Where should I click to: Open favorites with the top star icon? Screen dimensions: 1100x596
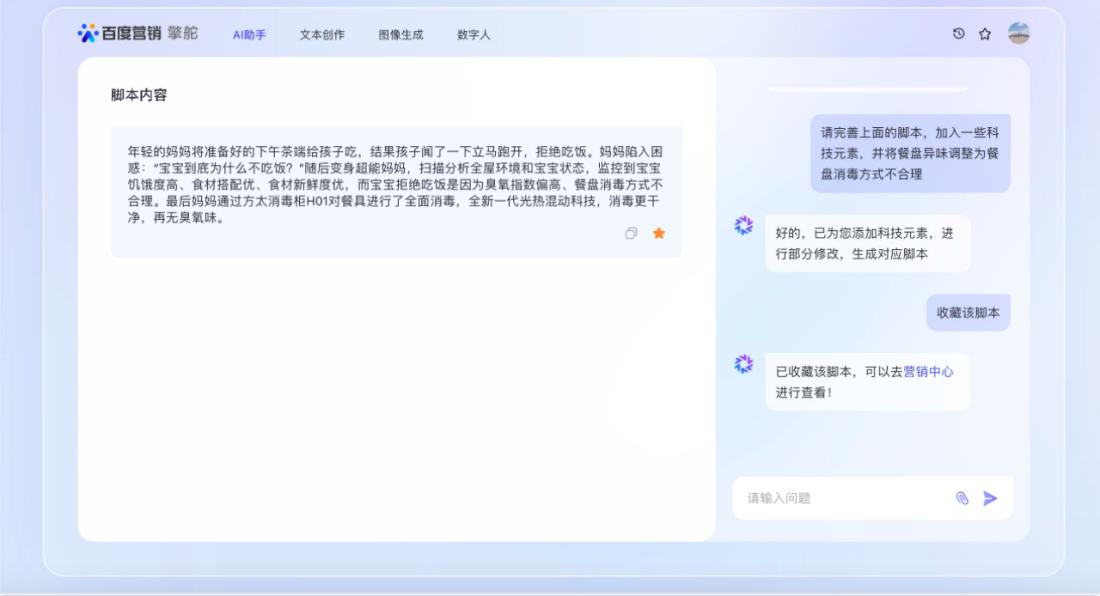pos(985,34)
